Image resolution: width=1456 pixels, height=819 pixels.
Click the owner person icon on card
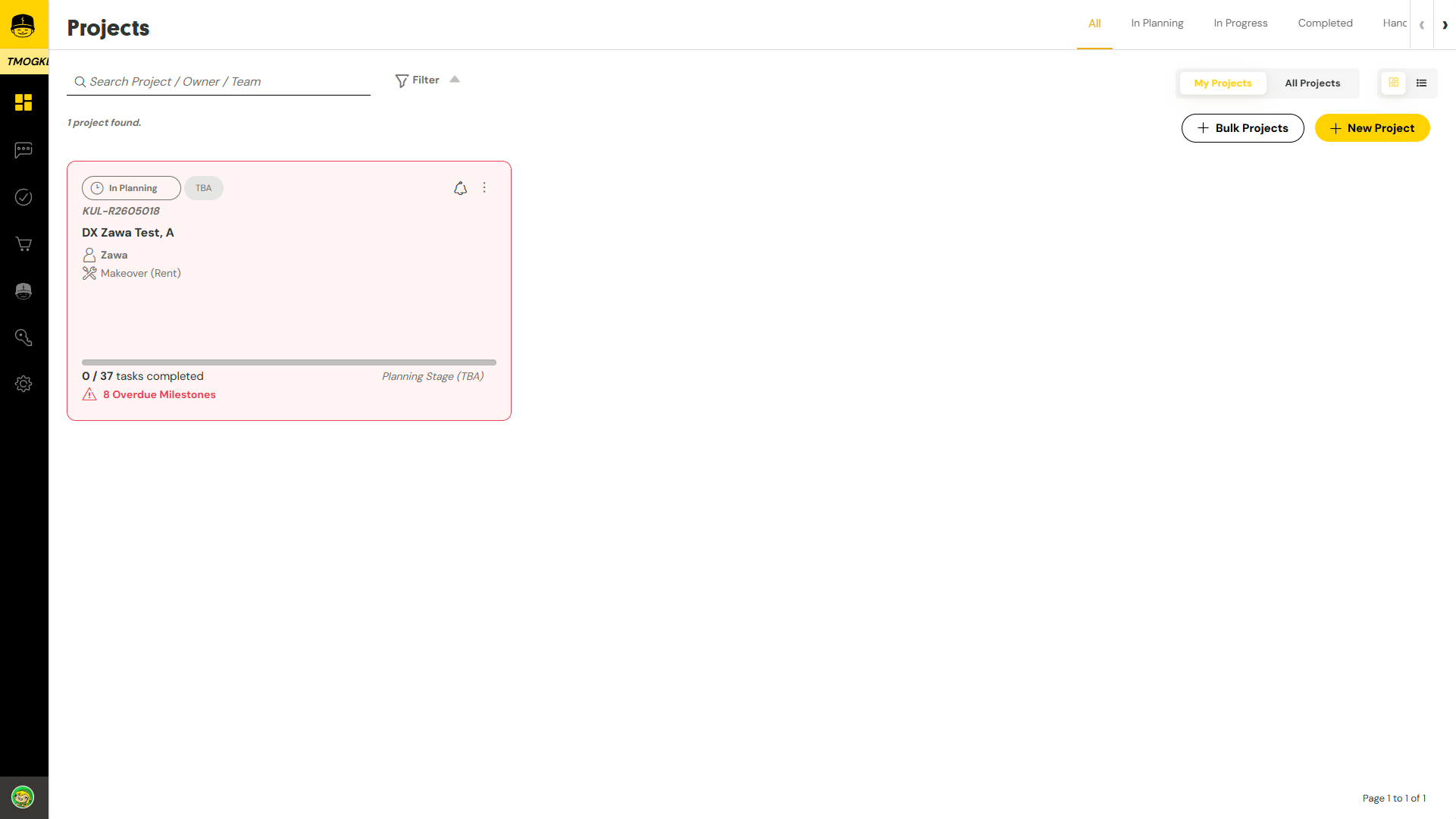click(x=89, y=255)
